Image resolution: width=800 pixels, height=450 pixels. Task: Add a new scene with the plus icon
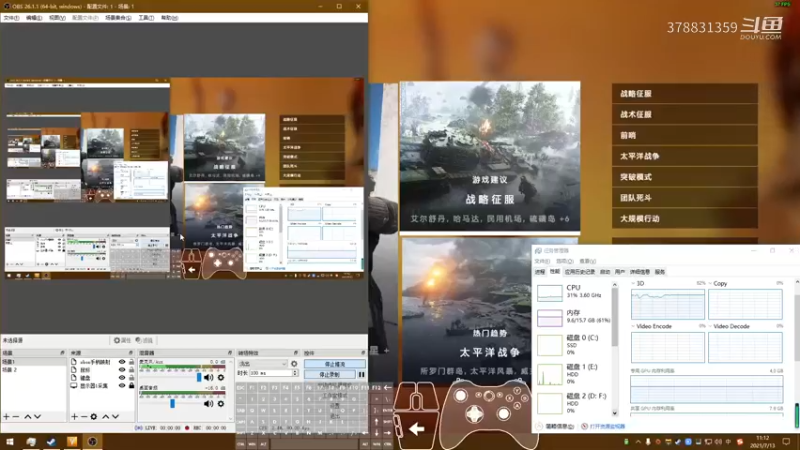click(6, 417)
